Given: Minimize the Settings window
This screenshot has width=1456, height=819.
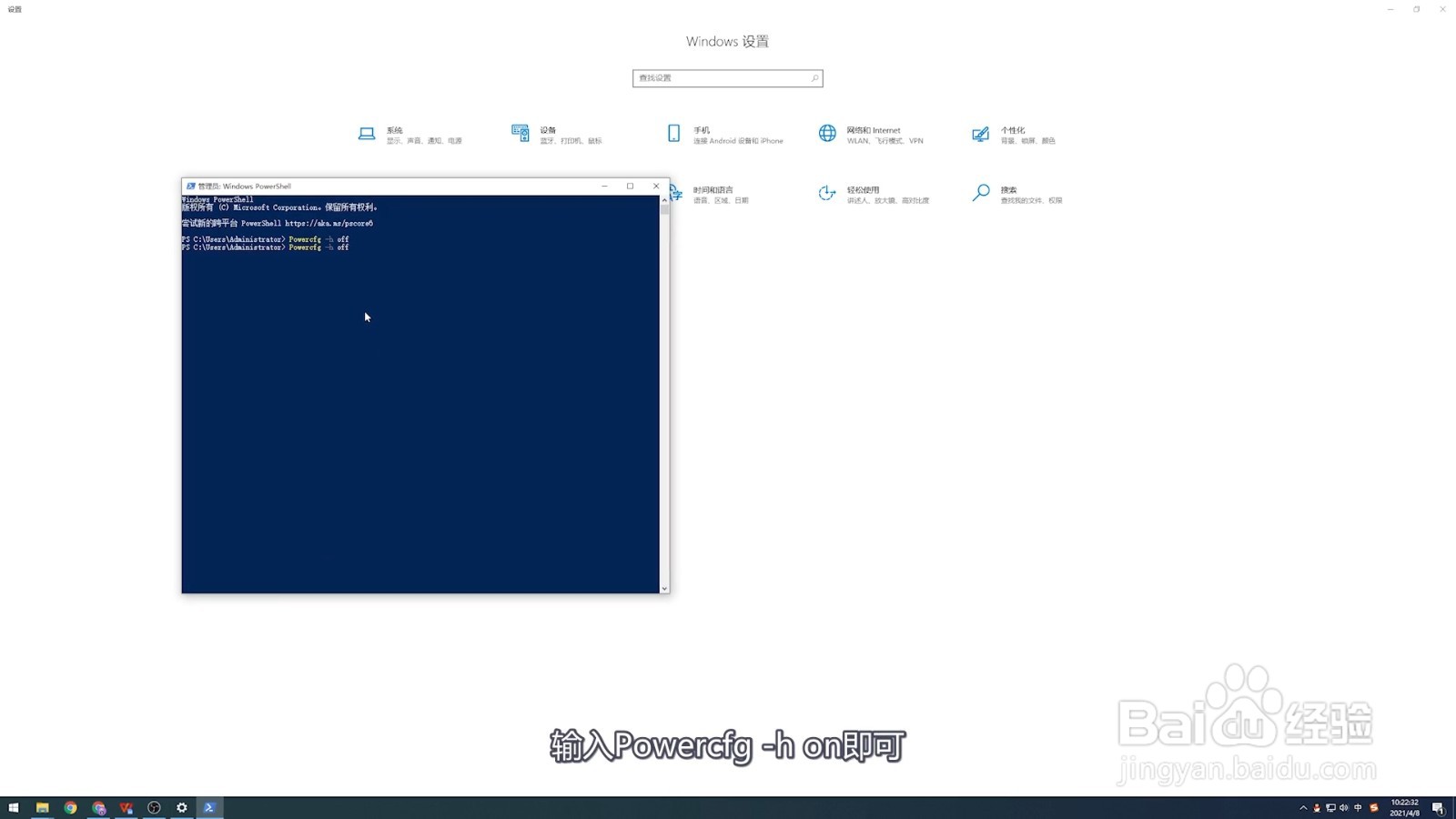Looking at the screenshot, I should pyautogui.click(x=1390, y=9).
